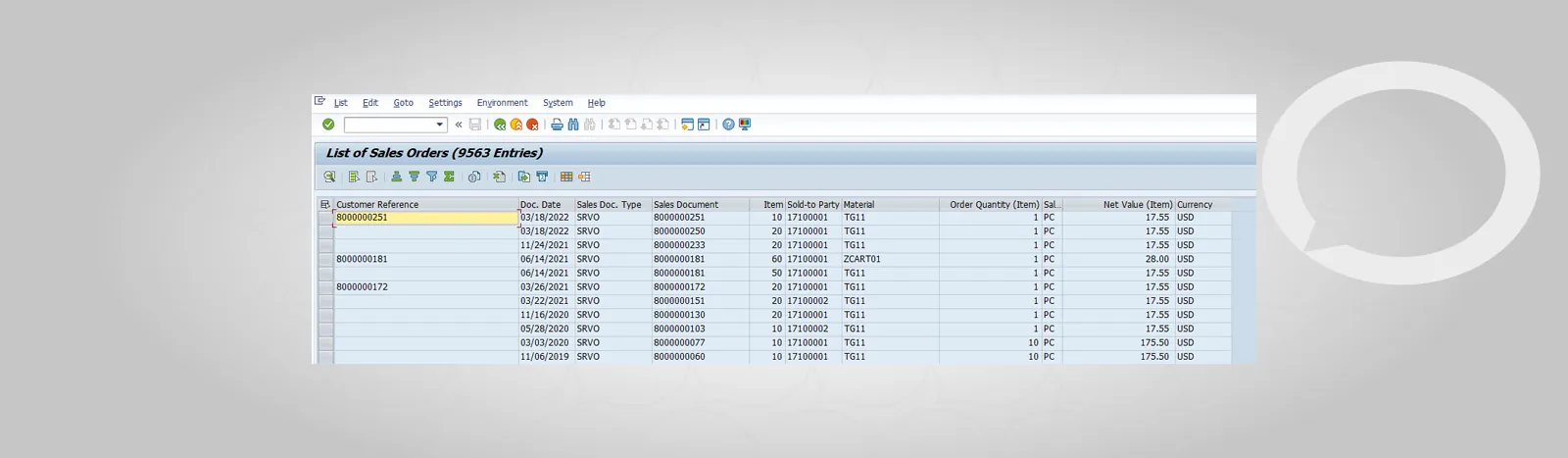The width and height of the screenshot is (1568, 458).
Task: Click the Sort Descending icon
Action: click(414, 177)
